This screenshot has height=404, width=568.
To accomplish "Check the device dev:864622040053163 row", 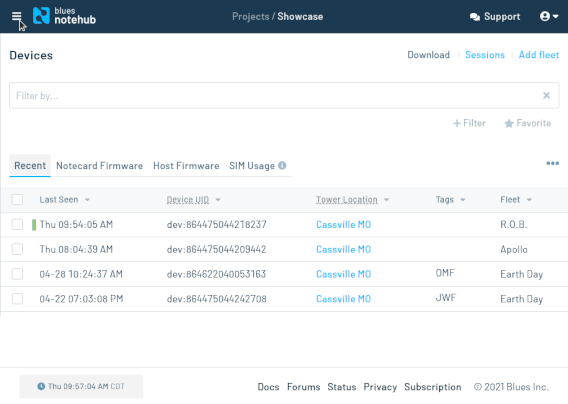I will tap(17, 274).
